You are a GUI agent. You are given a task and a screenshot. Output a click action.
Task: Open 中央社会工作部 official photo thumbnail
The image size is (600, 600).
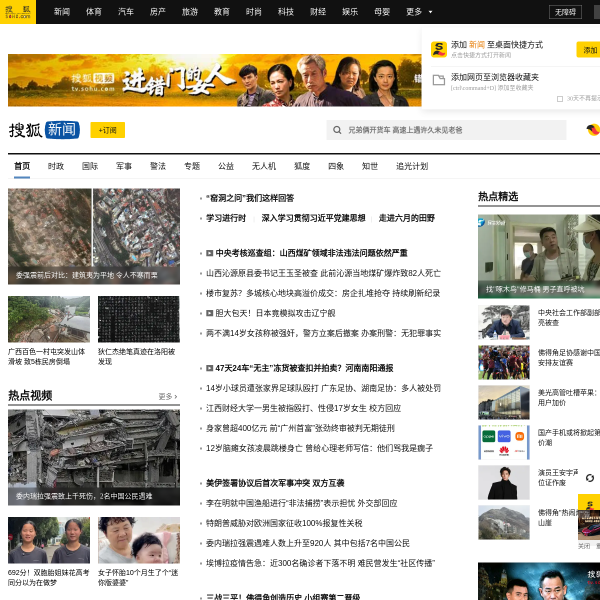[x=504, y=322]
